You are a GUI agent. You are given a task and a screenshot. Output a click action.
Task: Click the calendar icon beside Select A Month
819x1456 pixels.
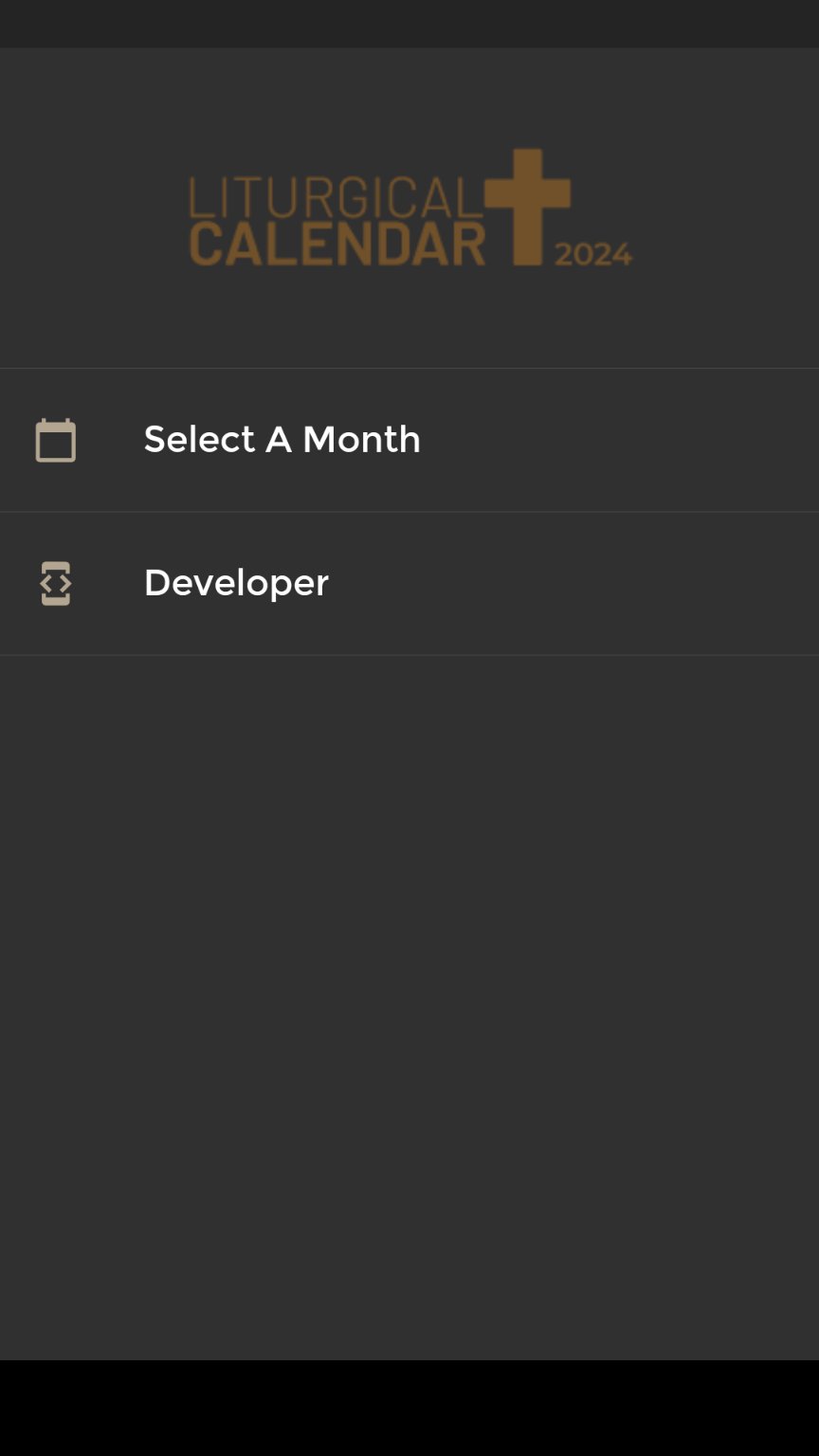tap(55, 440)
